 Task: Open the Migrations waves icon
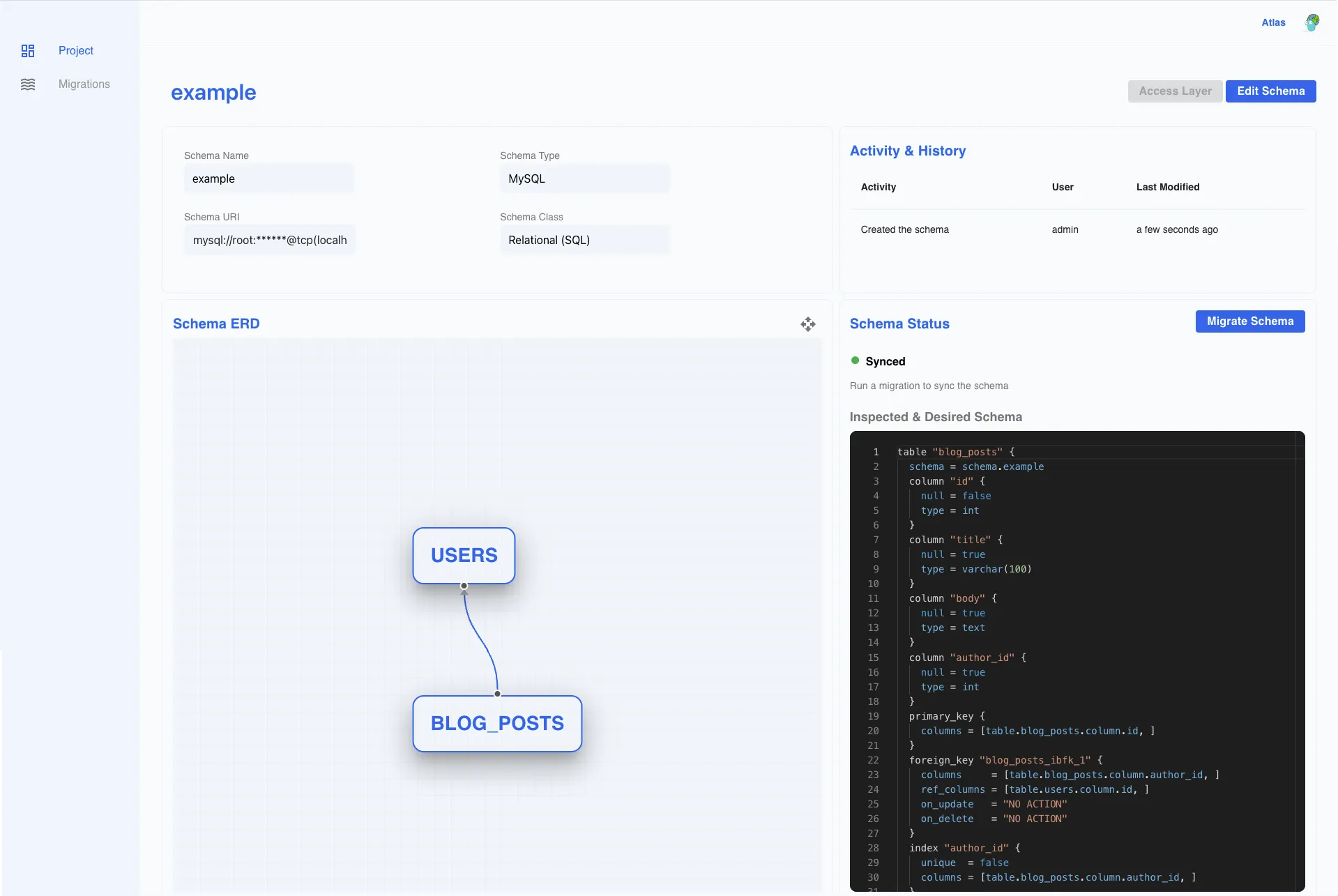[x=28, y=84]
